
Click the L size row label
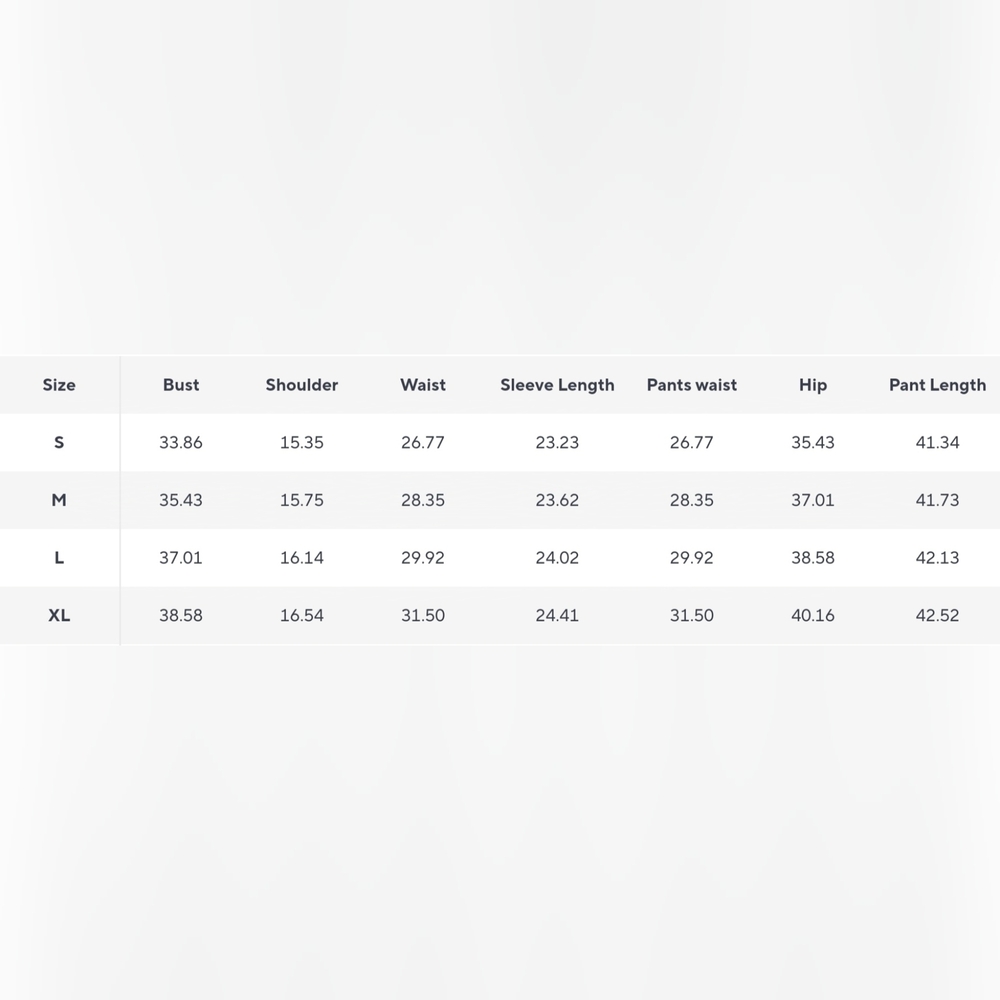(x=59, y=557)
